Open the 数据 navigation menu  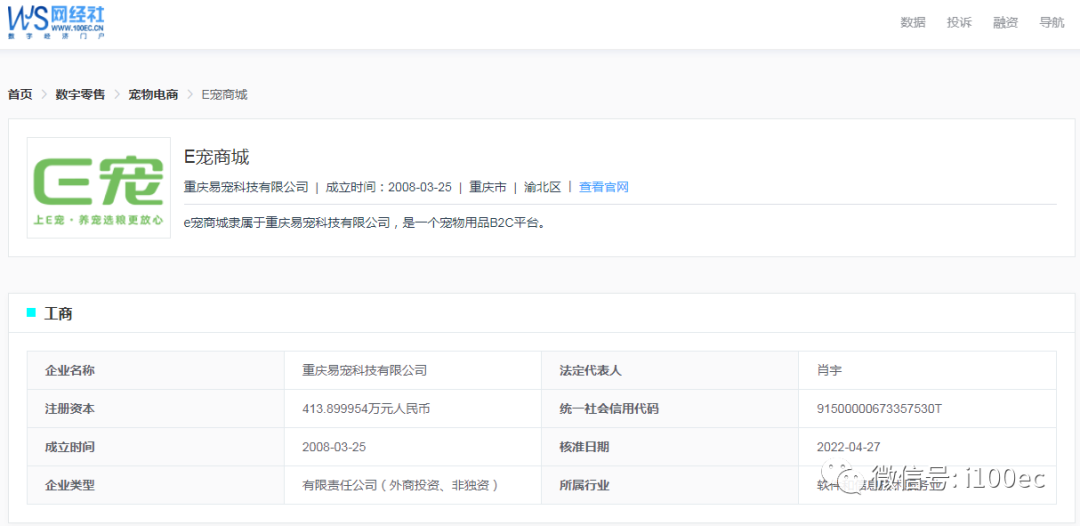(x=913, y=22)
